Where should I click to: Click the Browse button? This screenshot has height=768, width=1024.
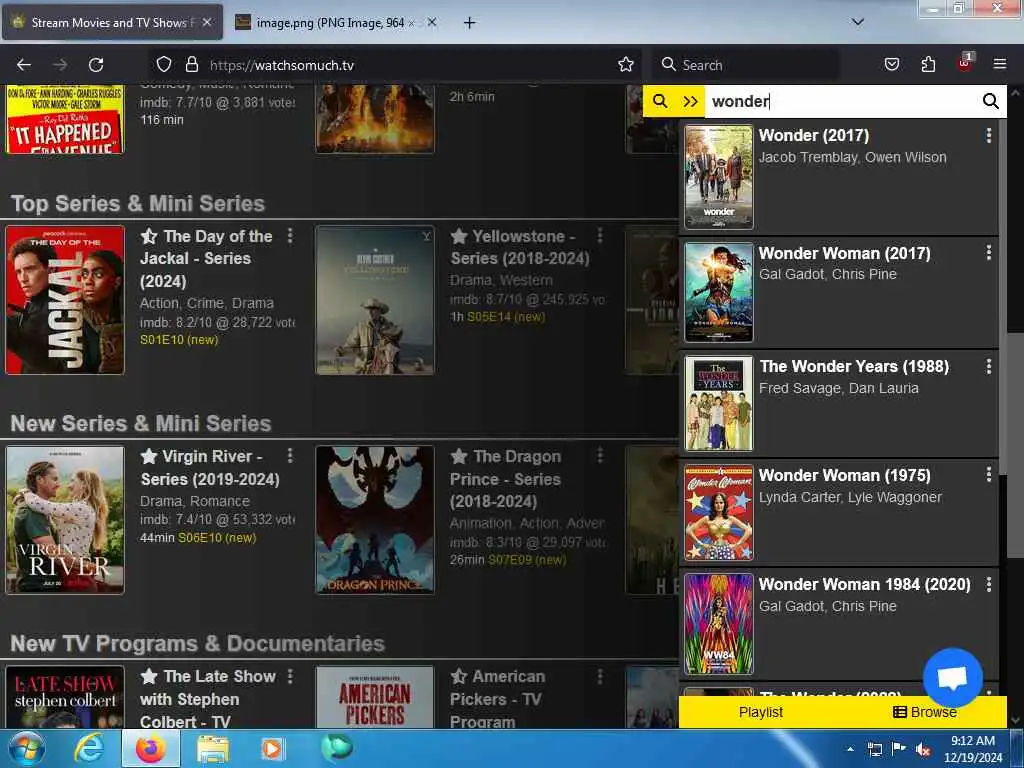pos(925,712)
